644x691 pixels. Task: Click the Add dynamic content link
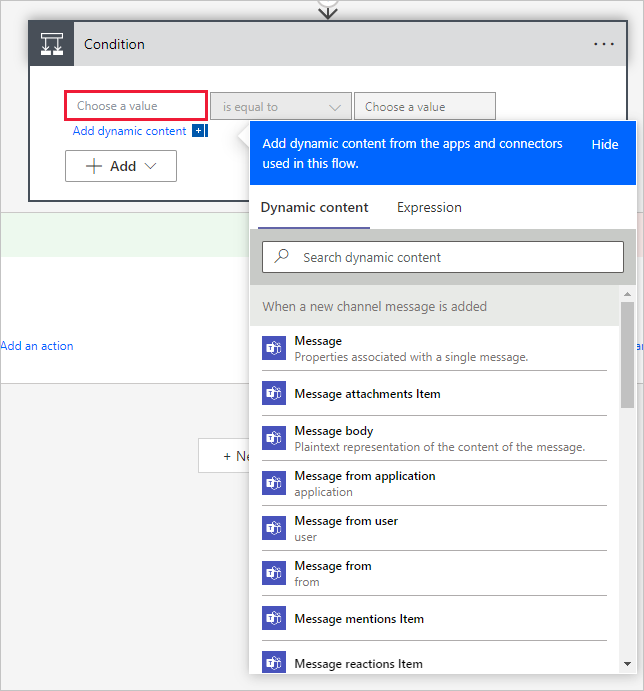(129, 131)
